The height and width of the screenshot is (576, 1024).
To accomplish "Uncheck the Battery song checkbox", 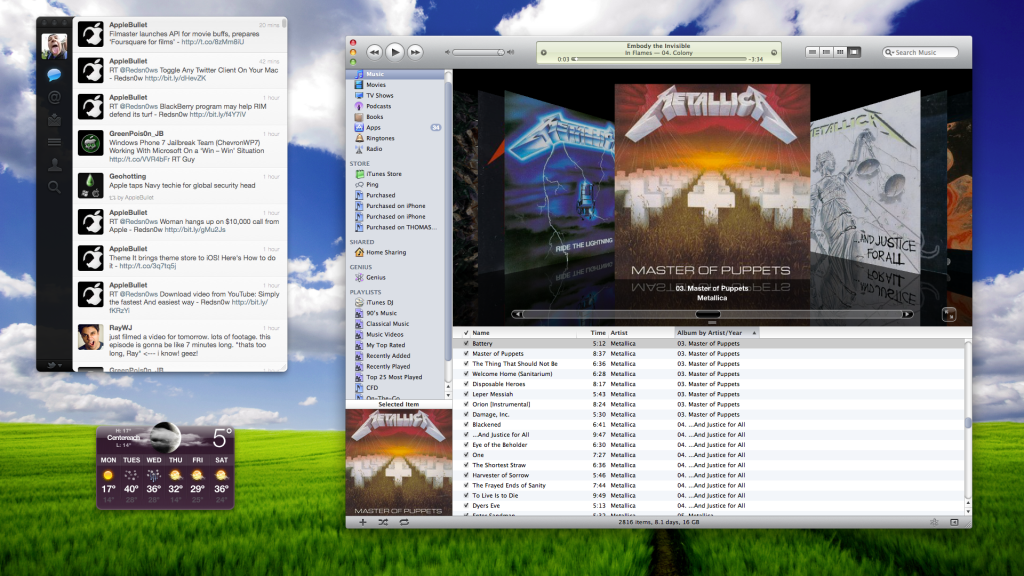I will [x=466, y=344].
